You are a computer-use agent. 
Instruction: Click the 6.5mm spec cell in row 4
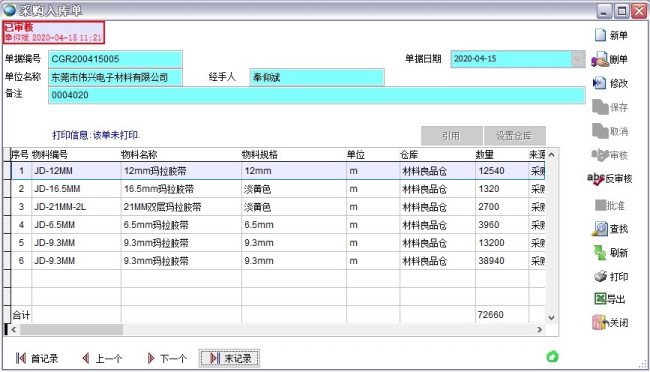click(x=293, y=225)
